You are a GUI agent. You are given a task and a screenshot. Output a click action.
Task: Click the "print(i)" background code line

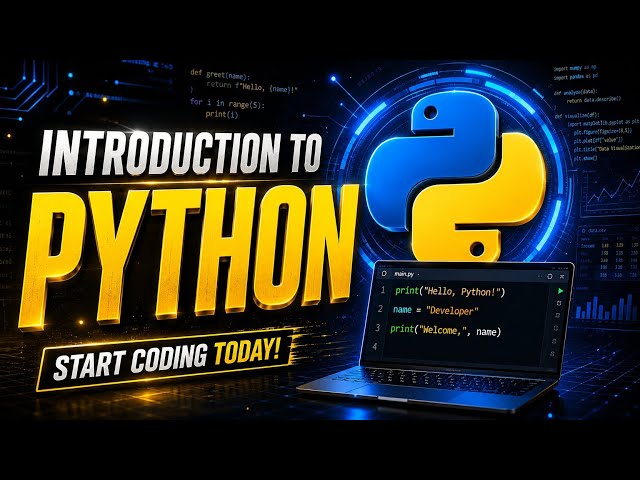(x=222, y=114)
